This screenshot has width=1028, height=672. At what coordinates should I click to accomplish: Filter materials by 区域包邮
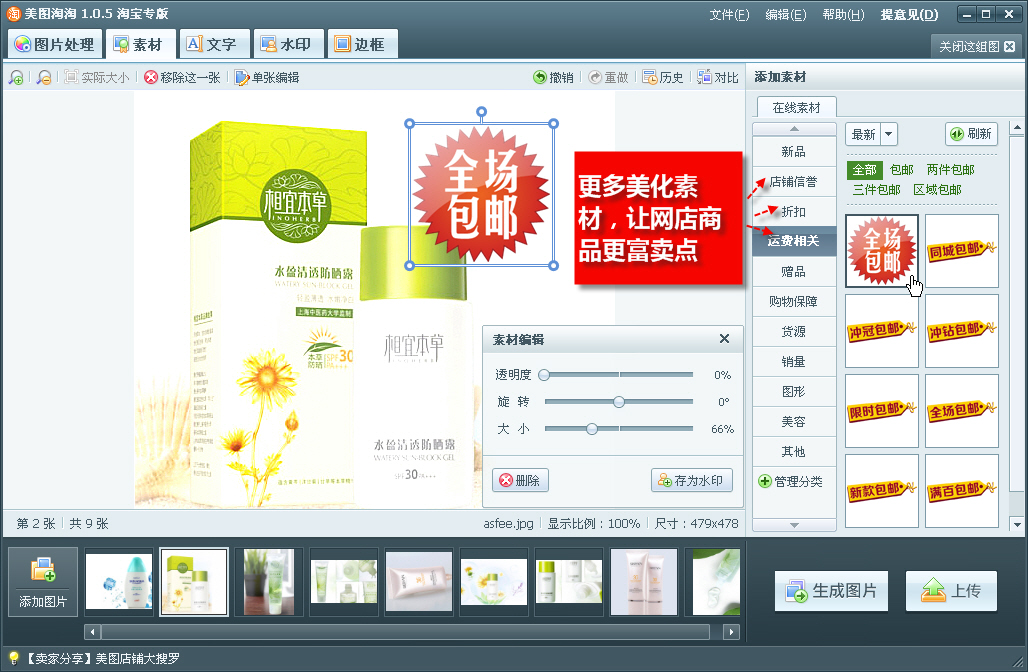(x=937, y=189)
